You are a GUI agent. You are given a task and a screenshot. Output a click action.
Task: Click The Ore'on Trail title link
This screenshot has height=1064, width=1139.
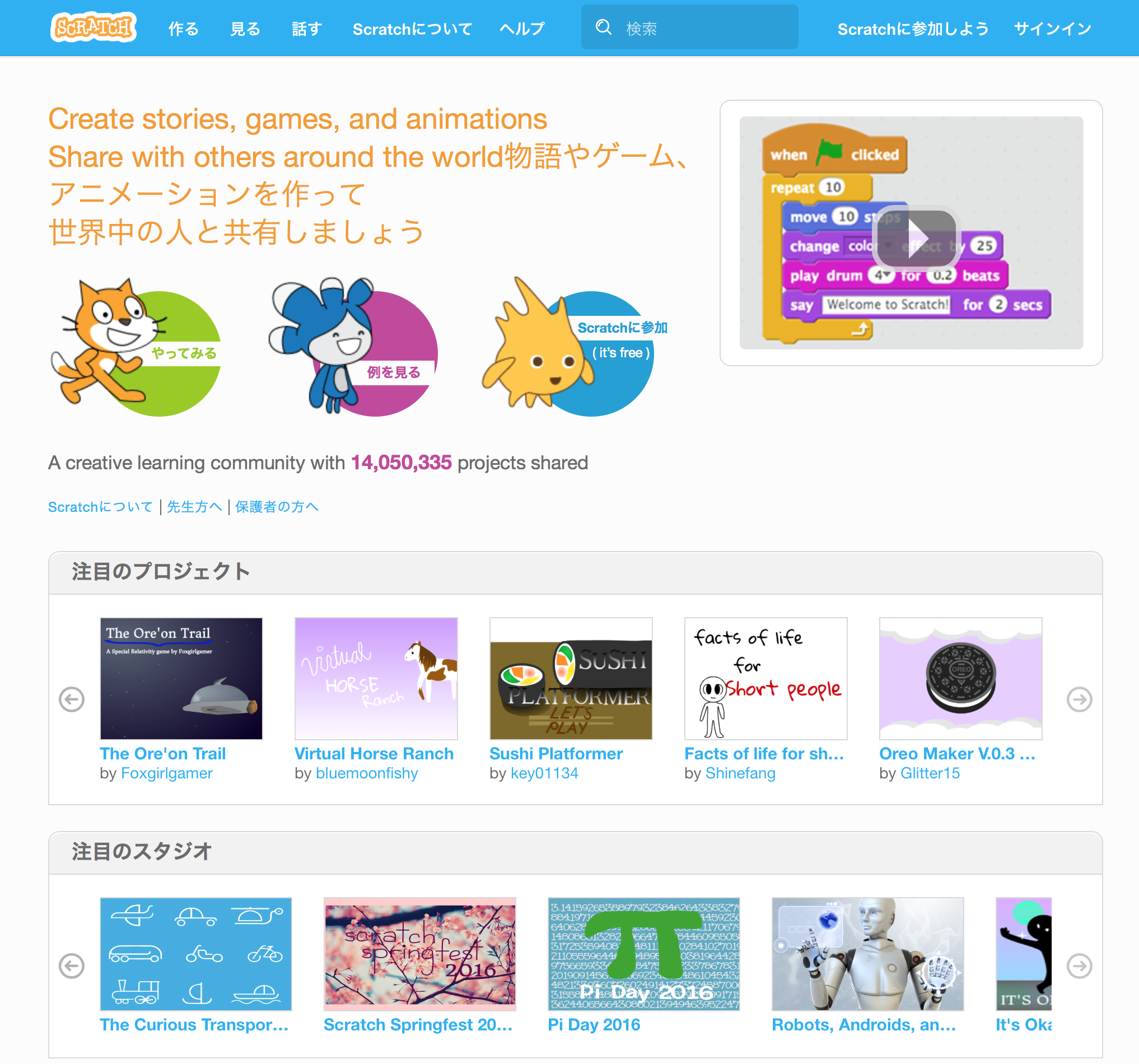pyautogui.click(x=163, y=753)
